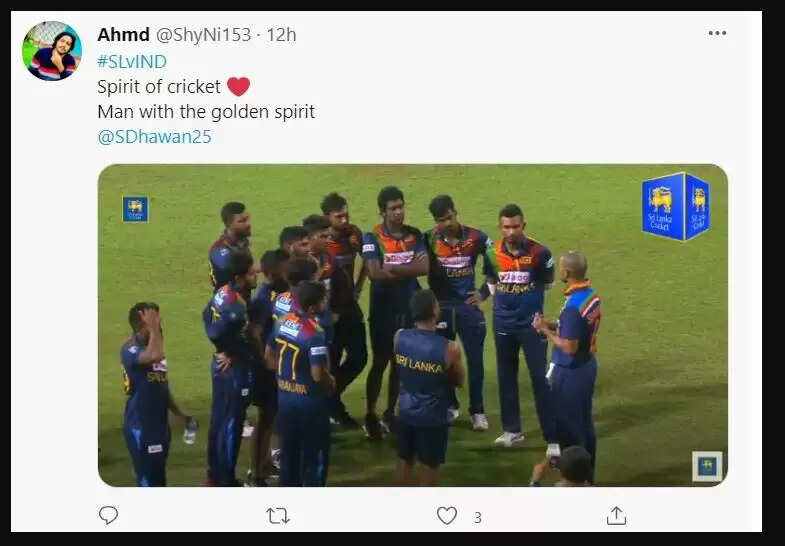Open the @ShyNi153 handle link
This screenshot has width=785, height=546.
(x=205, y=35)
